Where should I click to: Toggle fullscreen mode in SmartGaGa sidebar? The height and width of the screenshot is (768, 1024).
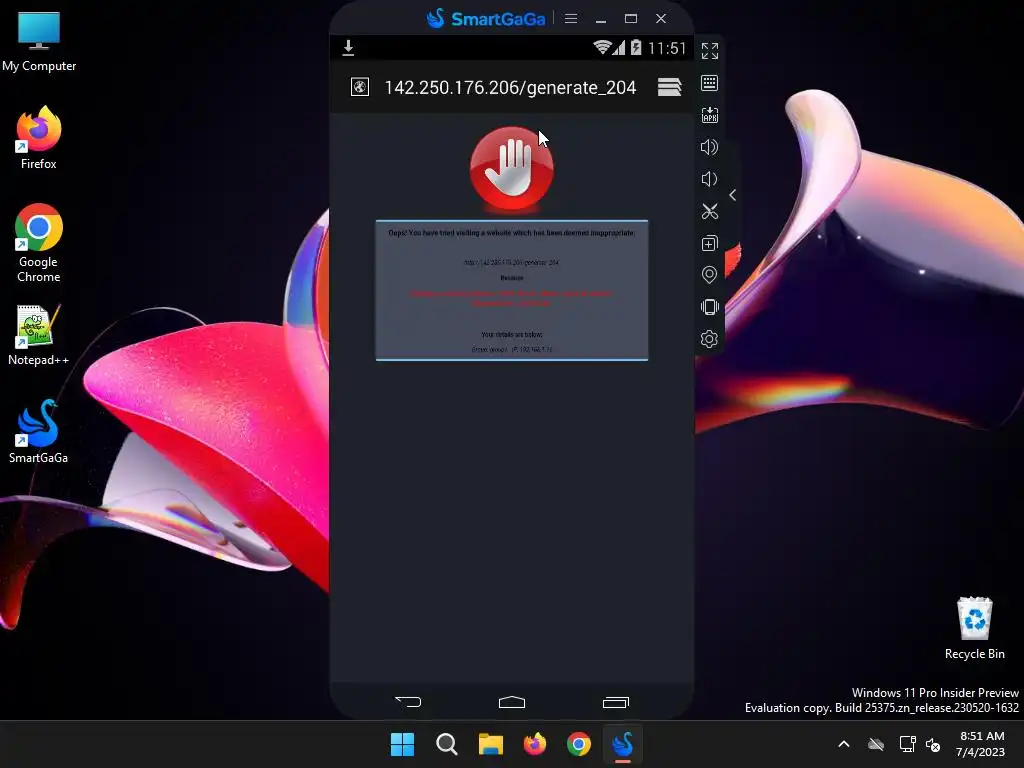click(x=709, y=51)
